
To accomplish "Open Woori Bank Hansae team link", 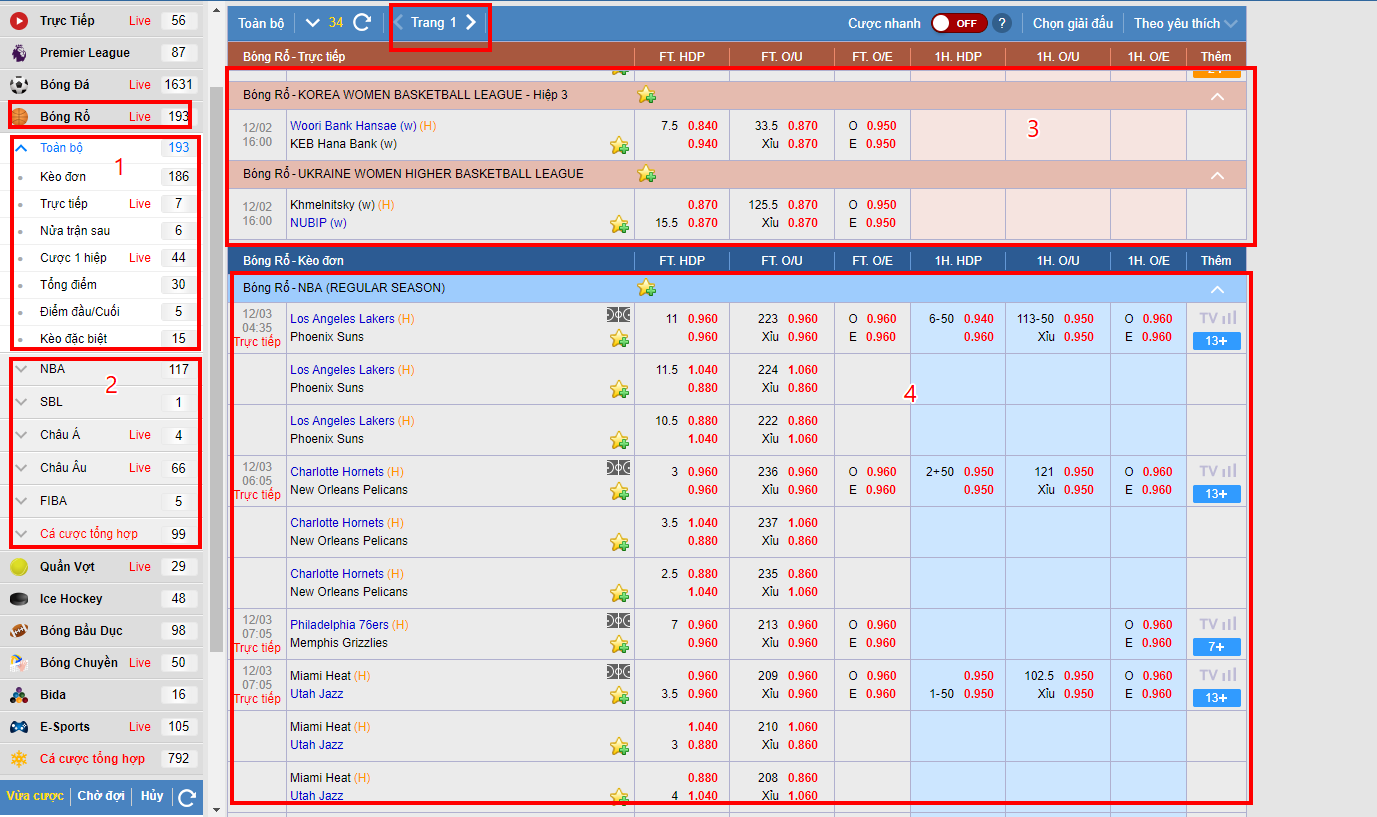I will 353,126.
